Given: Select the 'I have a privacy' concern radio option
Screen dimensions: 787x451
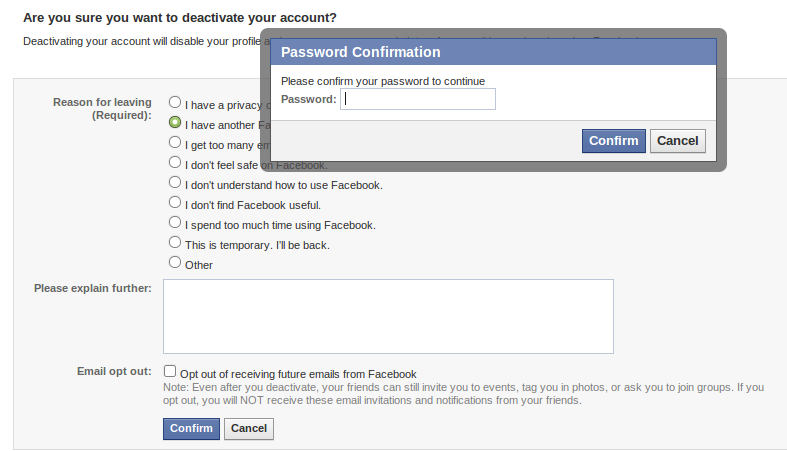Looking at the screenshot, I should pos(175,102).
